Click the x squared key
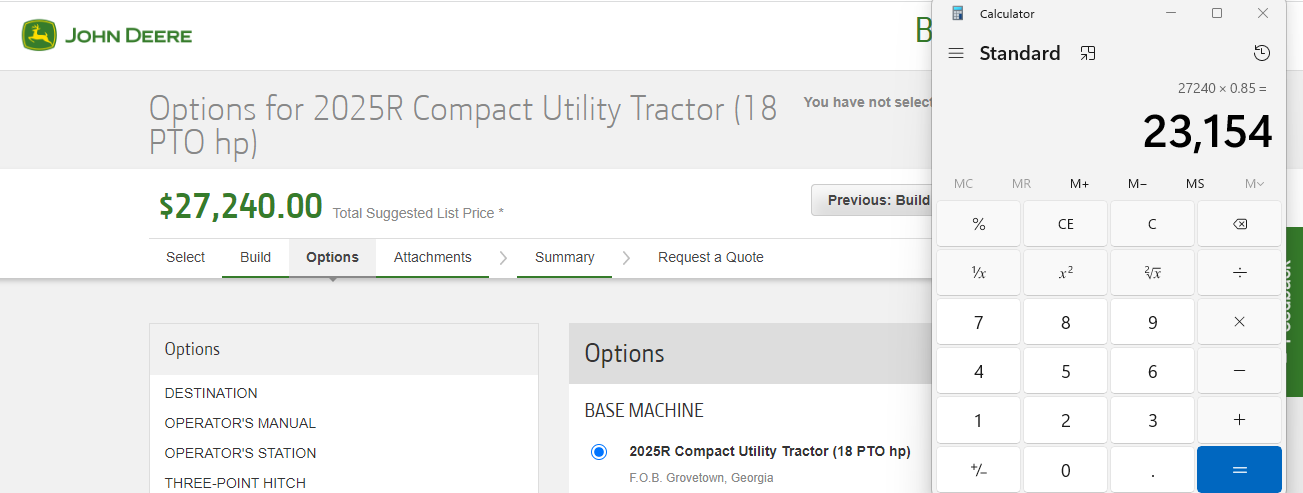 point(1065,273)
